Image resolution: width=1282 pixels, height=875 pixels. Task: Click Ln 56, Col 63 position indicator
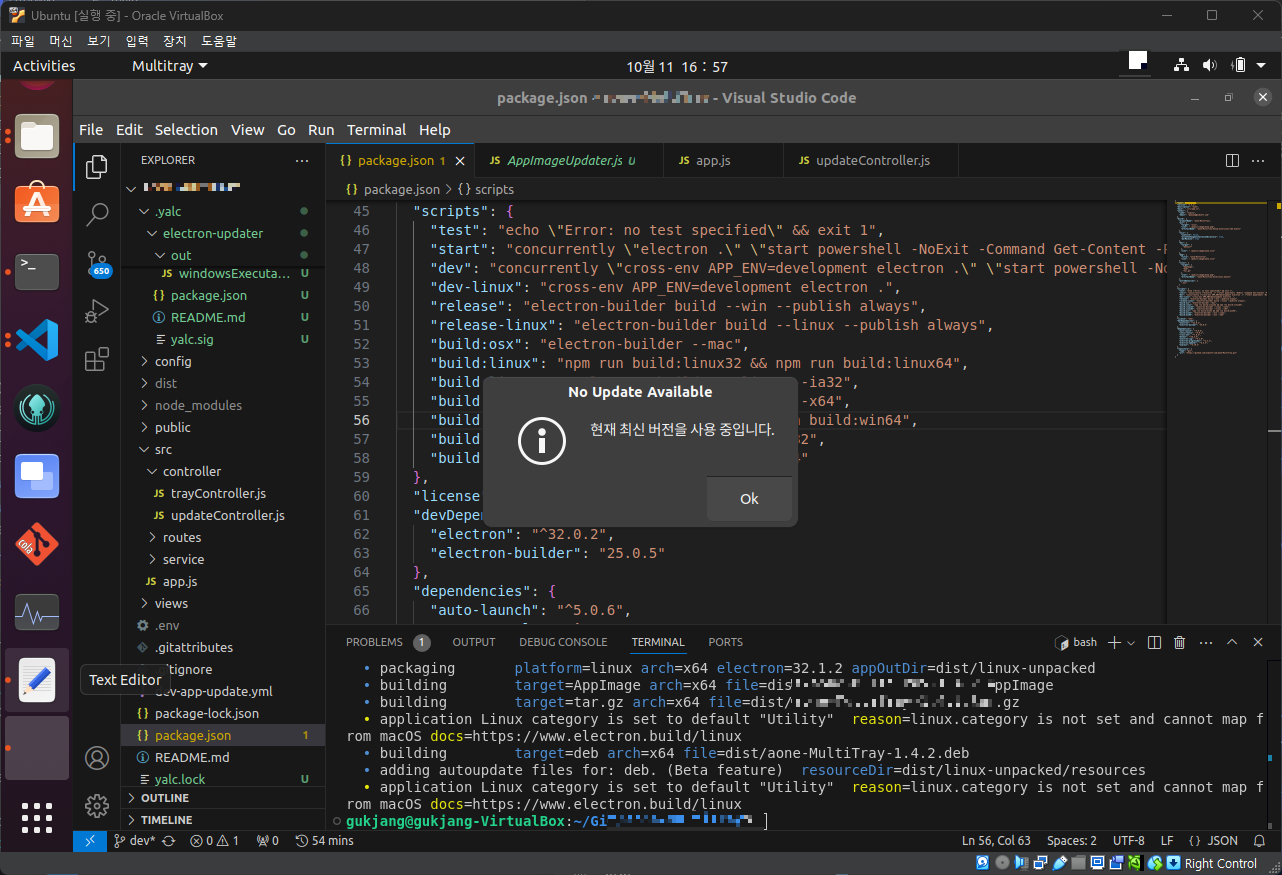(996, 841)
